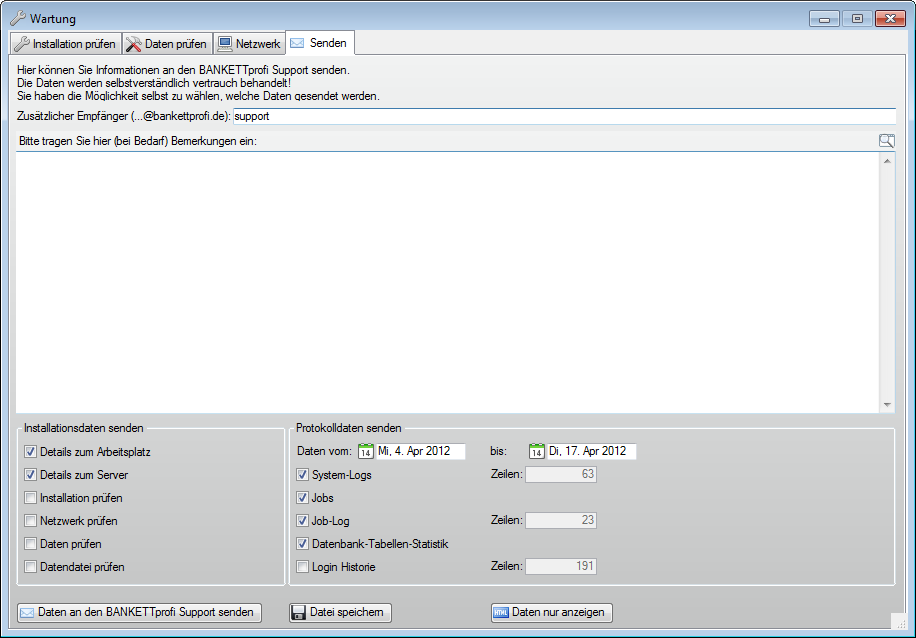Click the Datei speichern button
The image size is (916, 638).
tap(339, 612)
